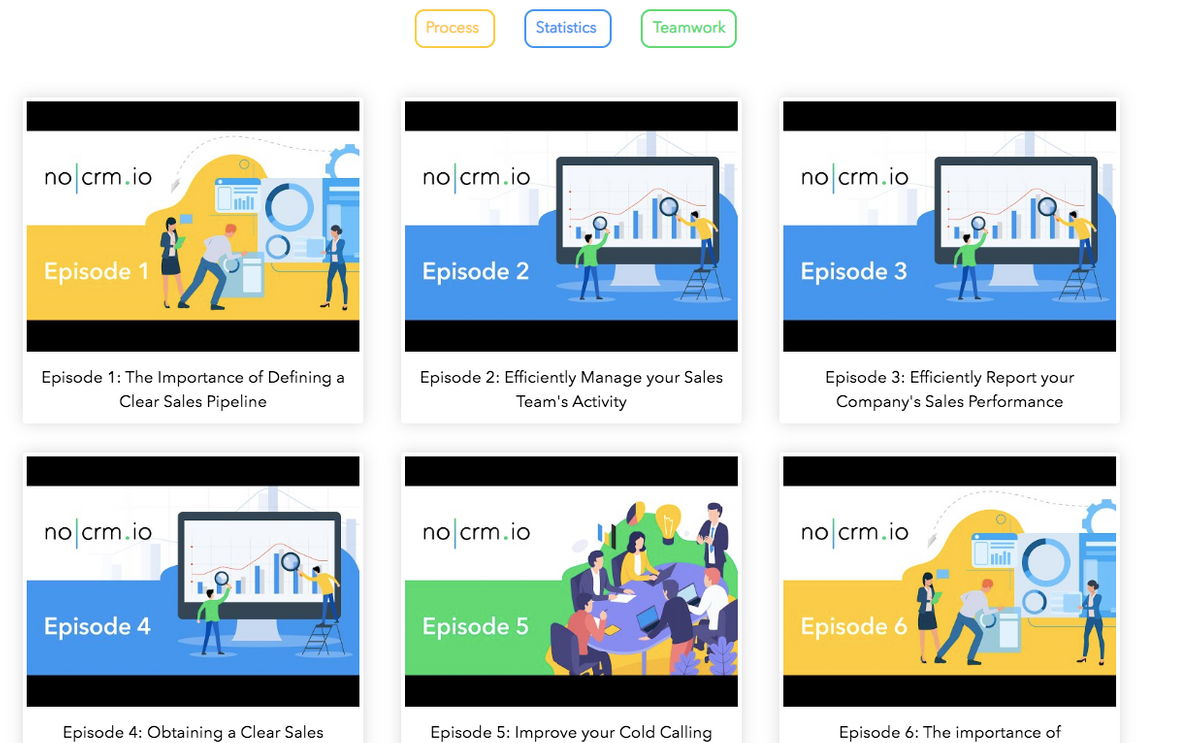Click the yellow Process filter tag
Image resolution: width=1200 pixels, height=743 pixels.
(454, 28)
